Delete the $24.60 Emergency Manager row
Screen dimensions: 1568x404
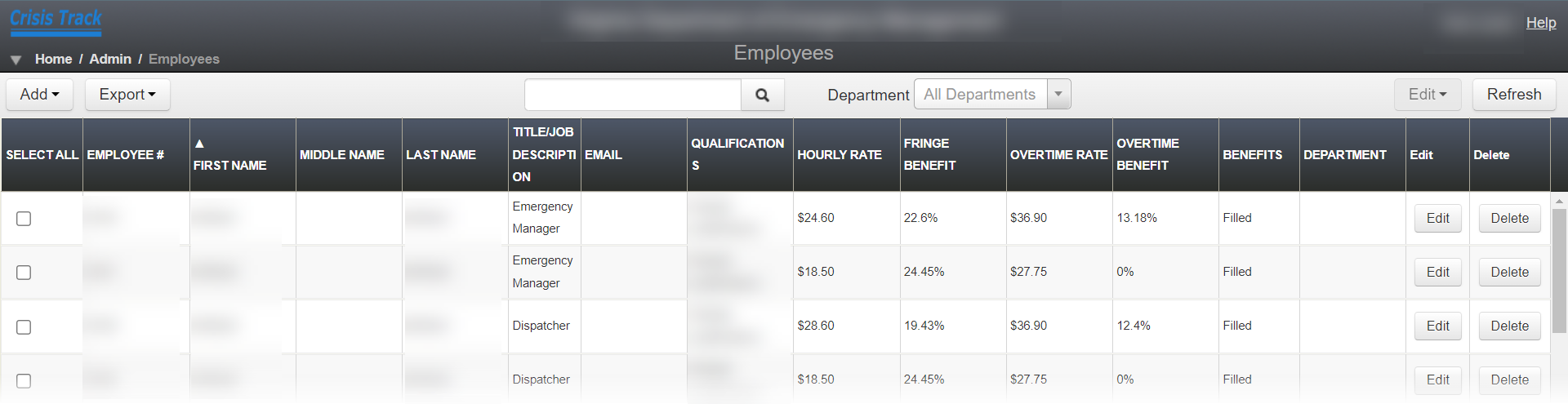coord(1509,218)
